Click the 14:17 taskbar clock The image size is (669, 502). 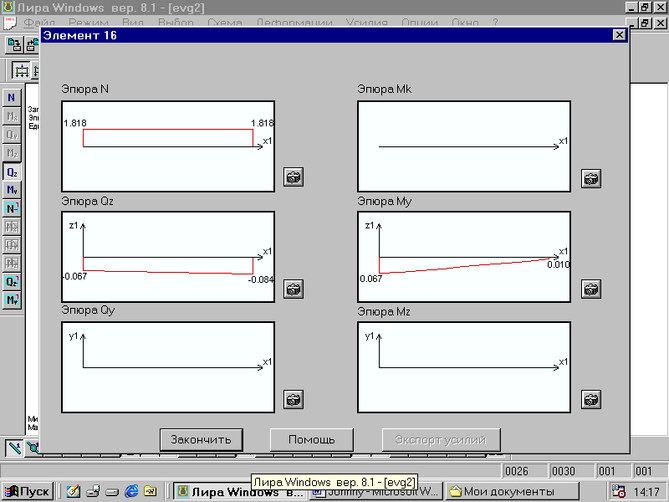pos(647,492)
